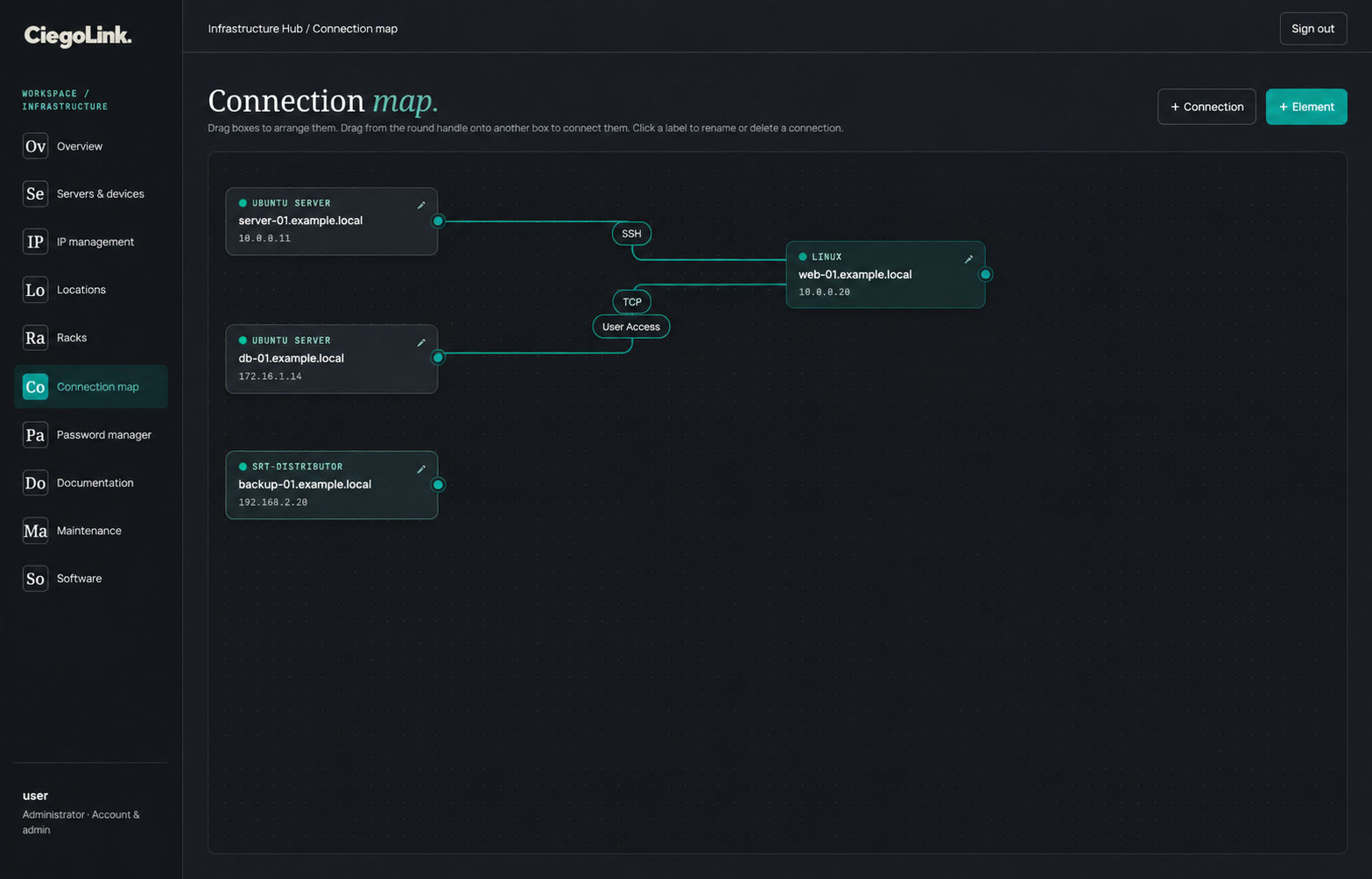Click the TCP connection label
This screenshot has width=1372, height=879.
pos(632,302)
